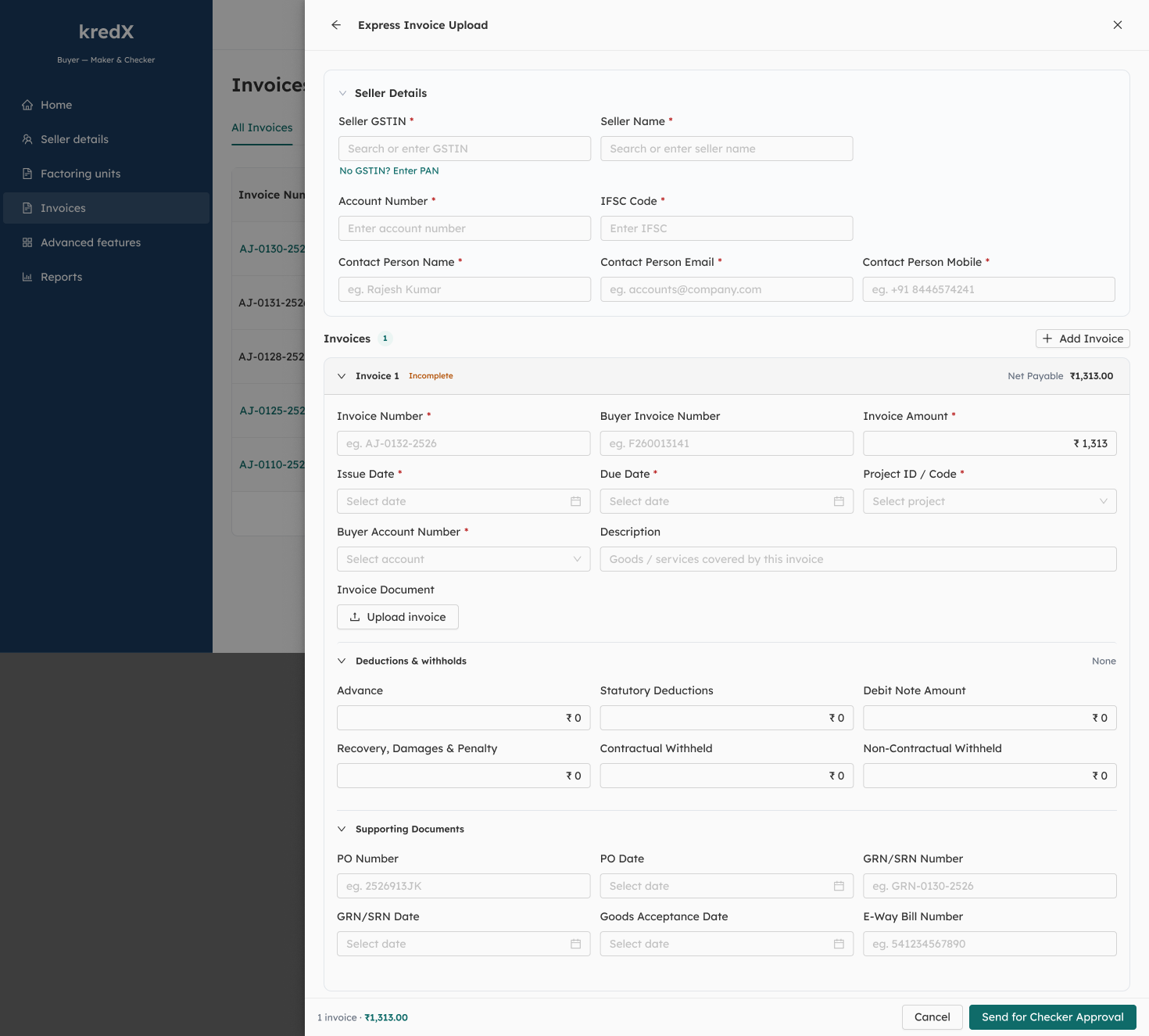The image size is (1149, 1036).
Task: Open calendar icon in Due Date field
Action: click(839, 501)
